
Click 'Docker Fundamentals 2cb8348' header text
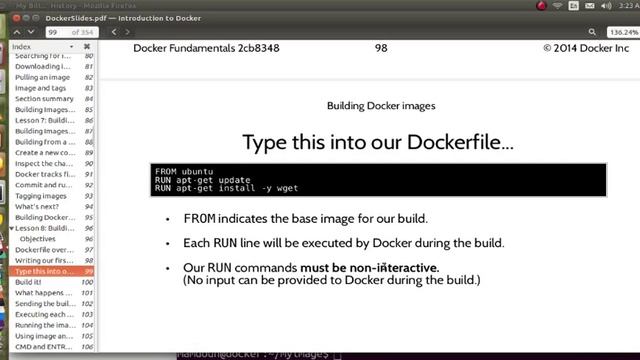tap(207, 48)
